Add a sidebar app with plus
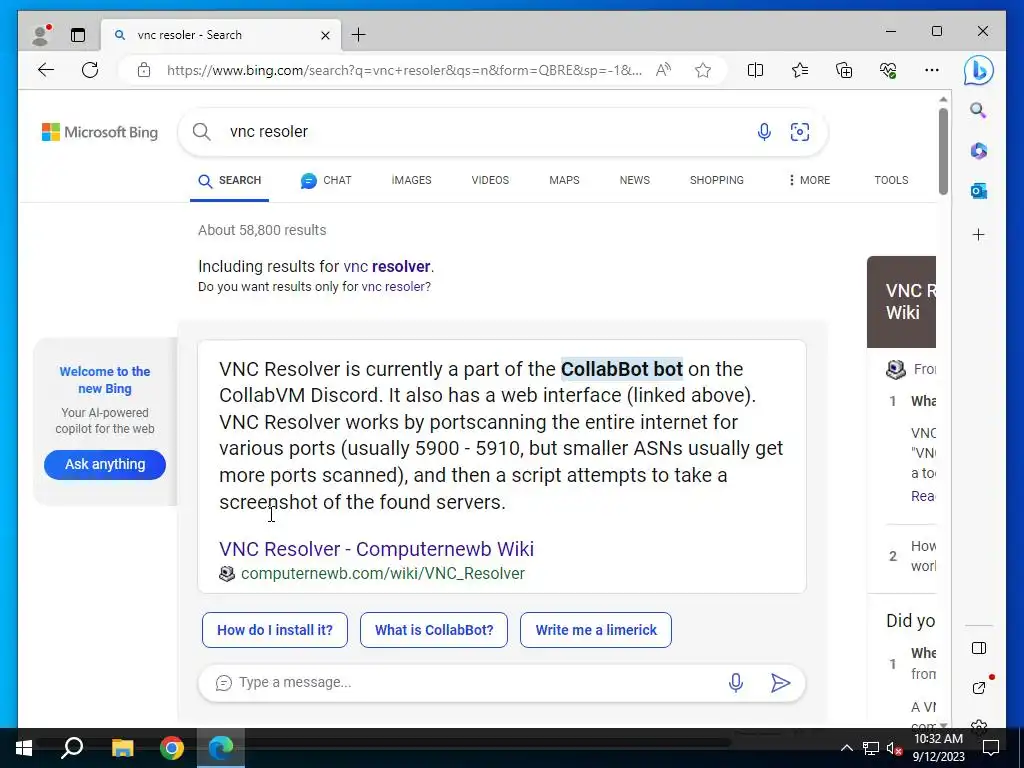 tap(978, 235)
